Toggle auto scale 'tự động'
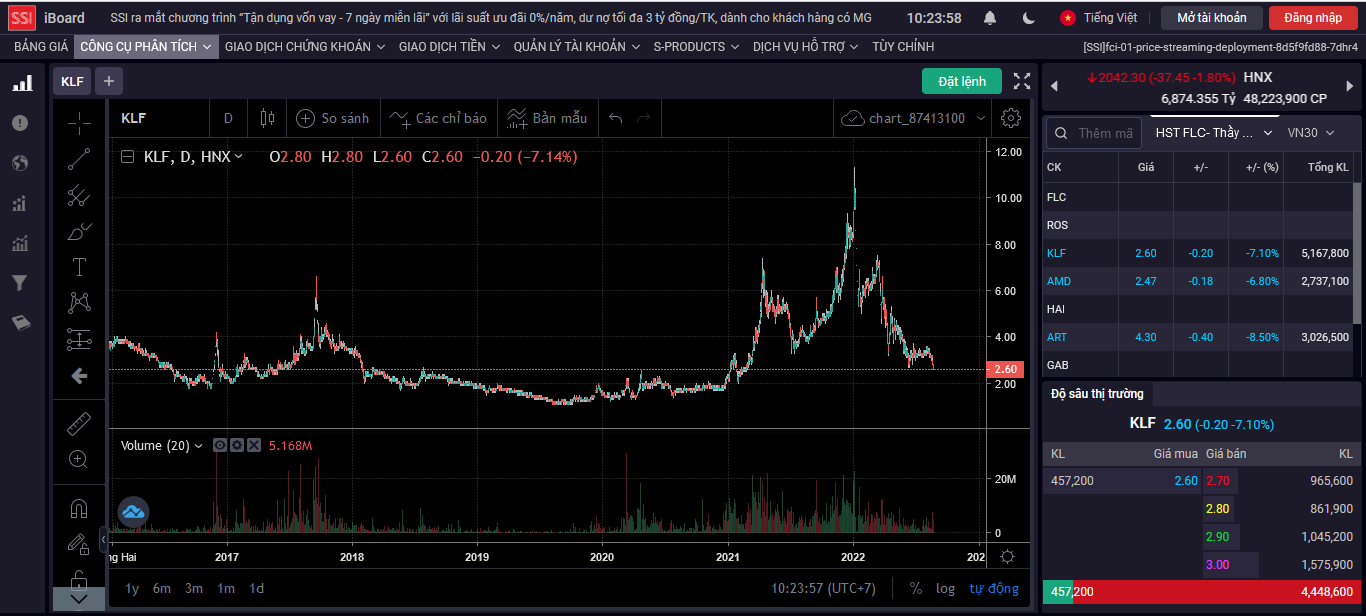The image size is (1366, 616). tap(994, 588)
